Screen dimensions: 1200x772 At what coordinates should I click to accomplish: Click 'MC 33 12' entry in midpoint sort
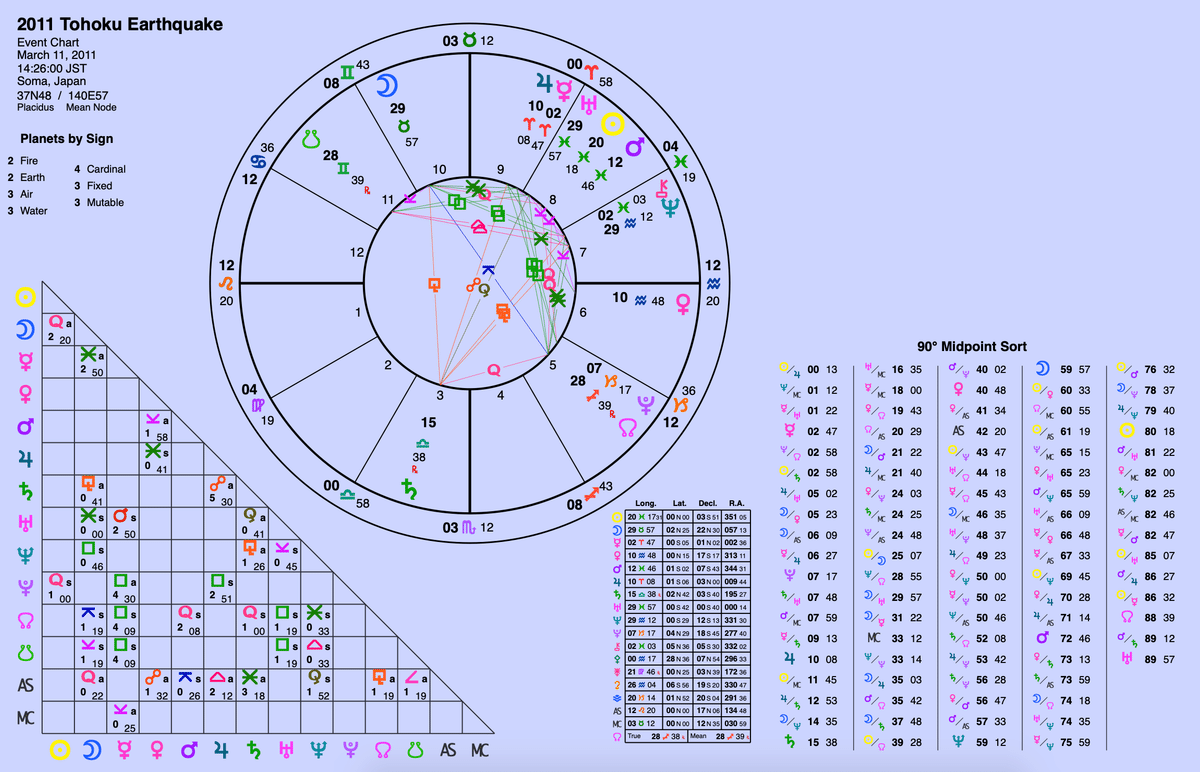coord(897,638)
